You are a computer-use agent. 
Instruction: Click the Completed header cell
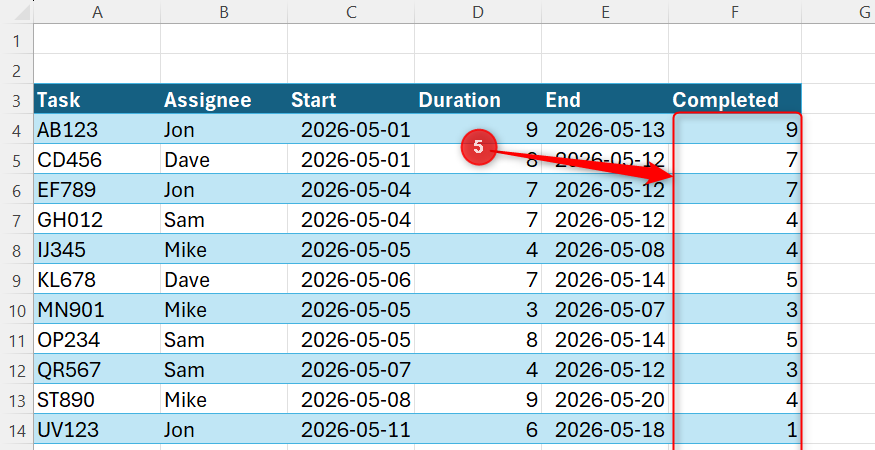tap(735, 99)
